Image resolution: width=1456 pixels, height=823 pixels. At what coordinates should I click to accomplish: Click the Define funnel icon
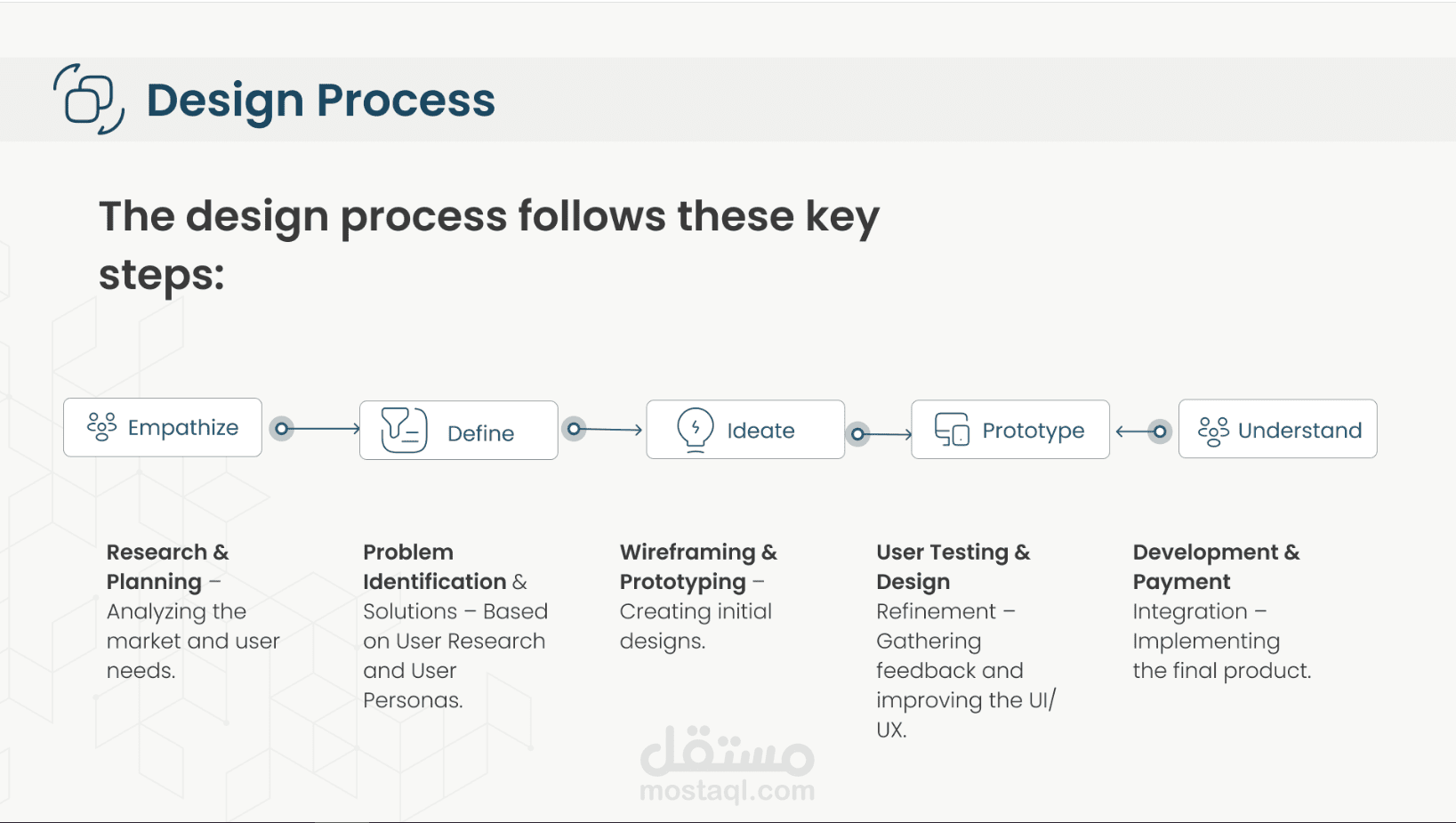pos(404,430)
